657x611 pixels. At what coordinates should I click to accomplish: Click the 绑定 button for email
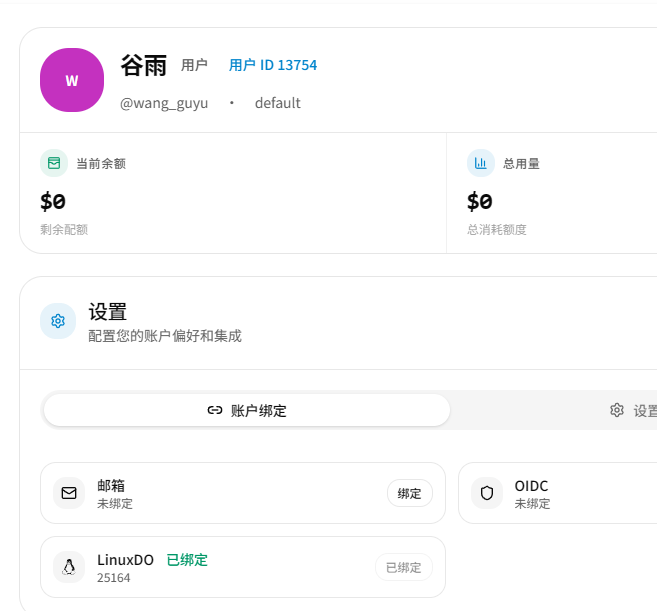pos(409,493)
